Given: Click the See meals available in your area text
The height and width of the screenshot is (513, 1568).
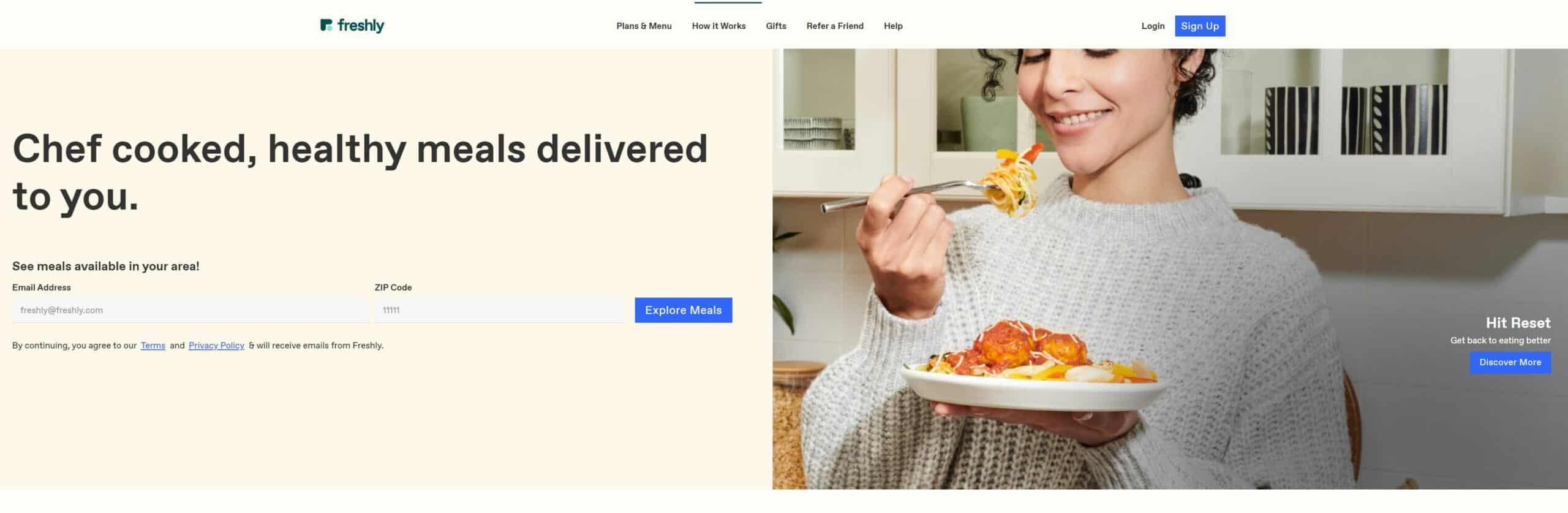Looking at the screenshot, I should pos(106,266).
